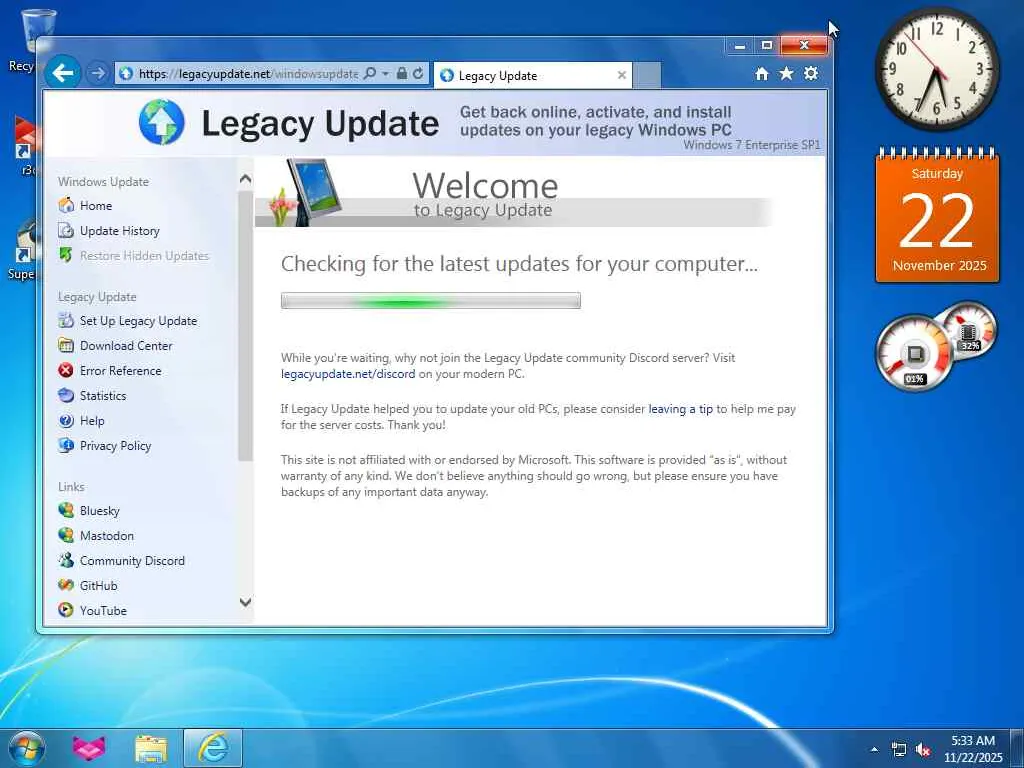The image size is (1024, 768).
Task: Click the Statistics icon
Action: [66, 395]
